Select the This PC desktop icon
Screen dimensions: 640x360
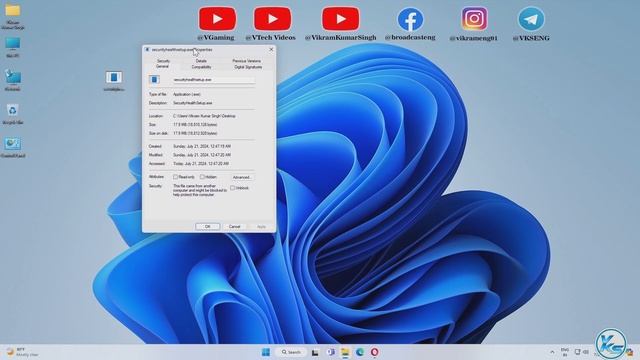click(x=13, y=47)
